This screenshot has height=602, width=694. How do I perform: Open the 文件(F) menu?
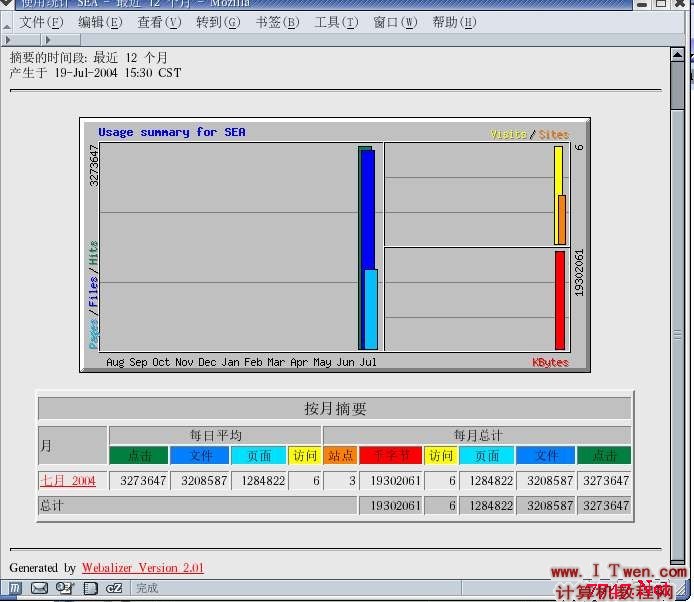[41, 22]
